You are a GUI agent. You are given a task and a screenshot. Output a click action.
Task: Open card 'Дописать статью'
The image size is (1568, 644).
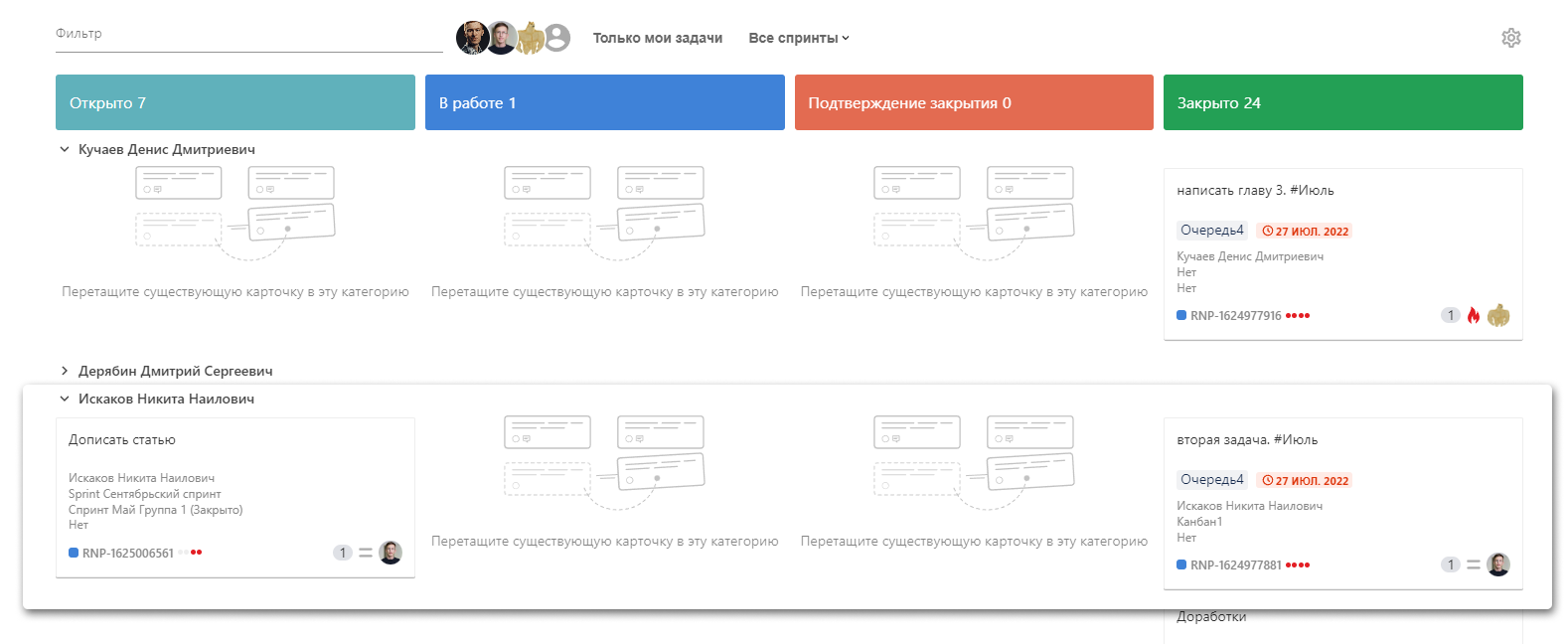pyautogui.click(x=122, y=439)
